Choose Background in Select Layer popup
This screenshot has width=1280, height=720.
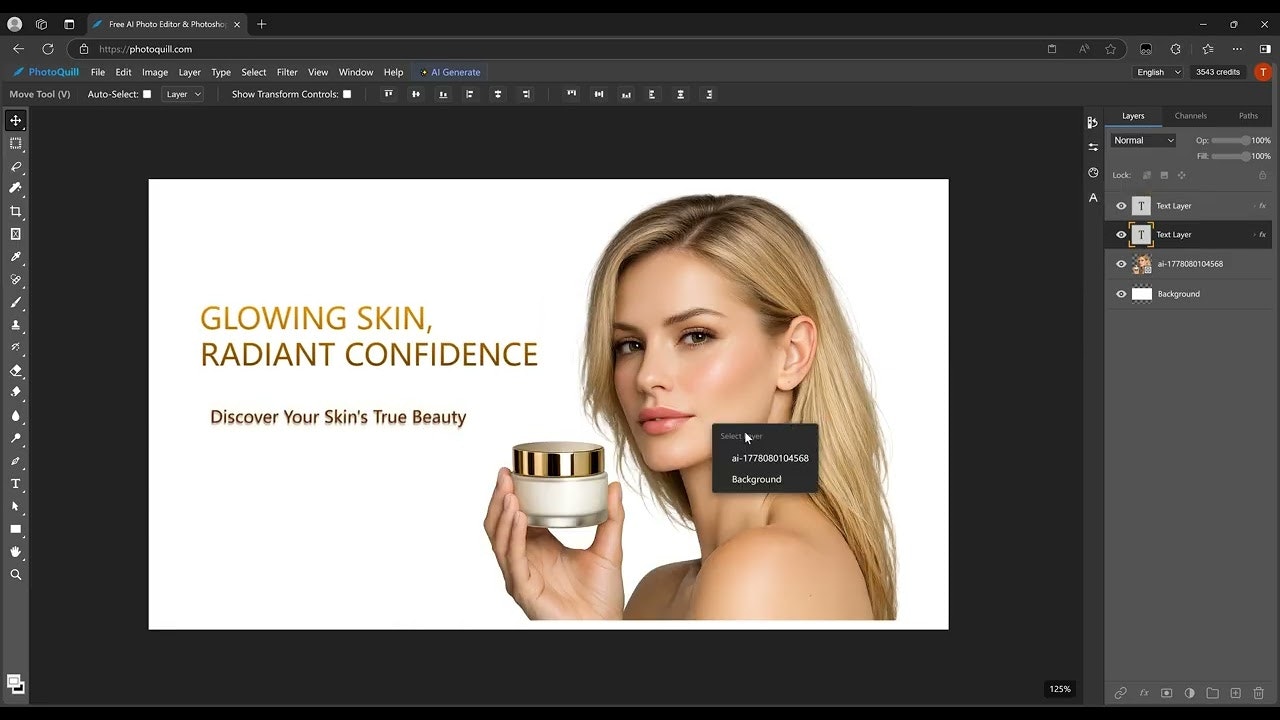[765, 479]
